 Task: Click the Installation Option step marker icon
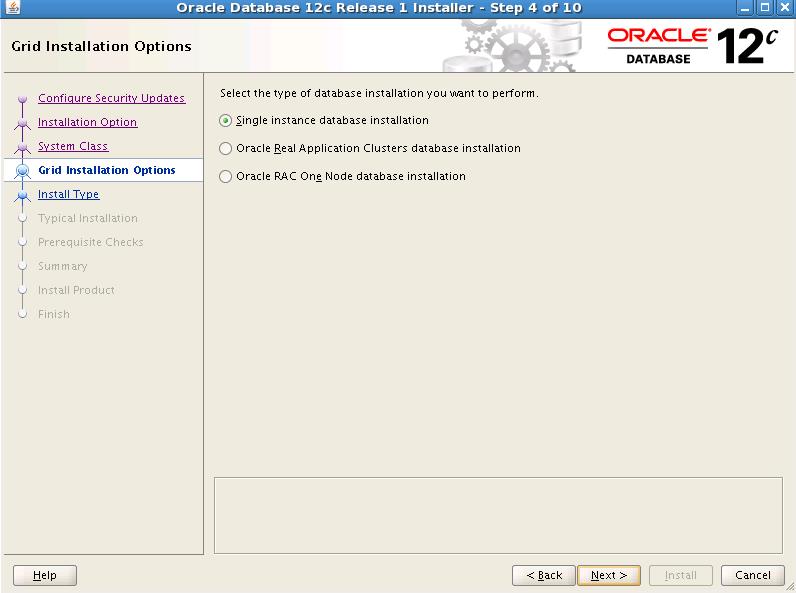pyautogui.click(x=22, y=123)
